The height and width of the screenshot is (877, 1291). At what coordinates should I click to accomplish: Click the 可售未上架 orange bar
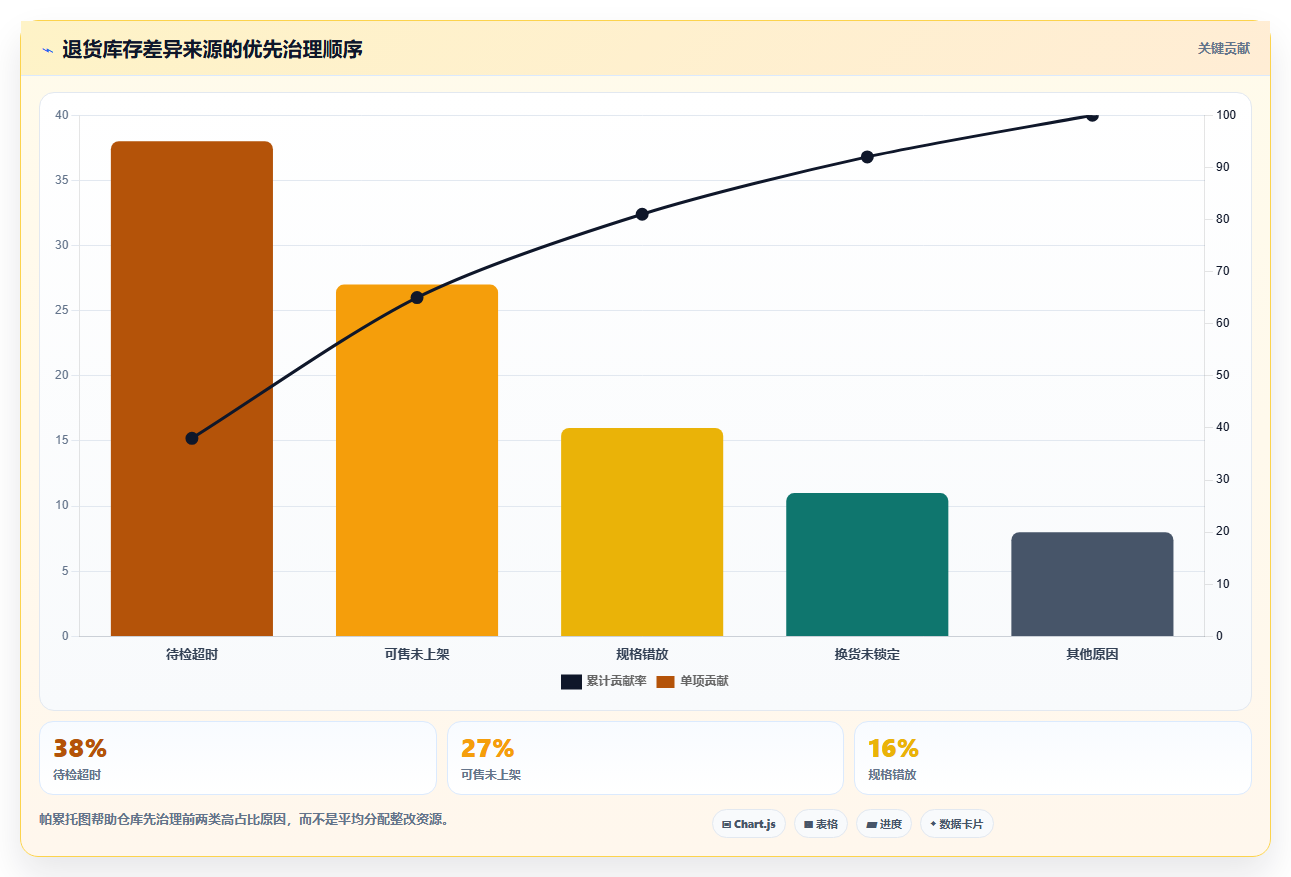(417, 460)
